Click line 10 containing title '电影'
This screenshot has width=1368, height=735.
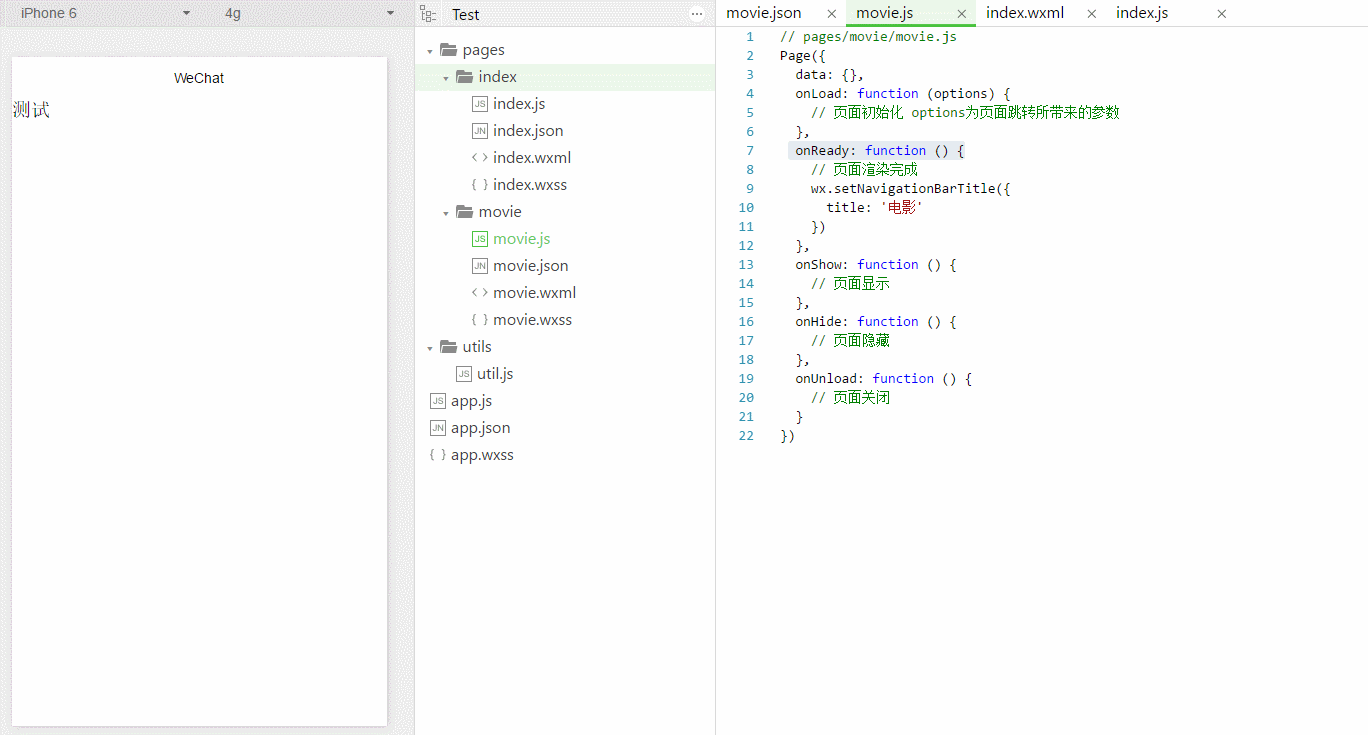click(874, 207)
